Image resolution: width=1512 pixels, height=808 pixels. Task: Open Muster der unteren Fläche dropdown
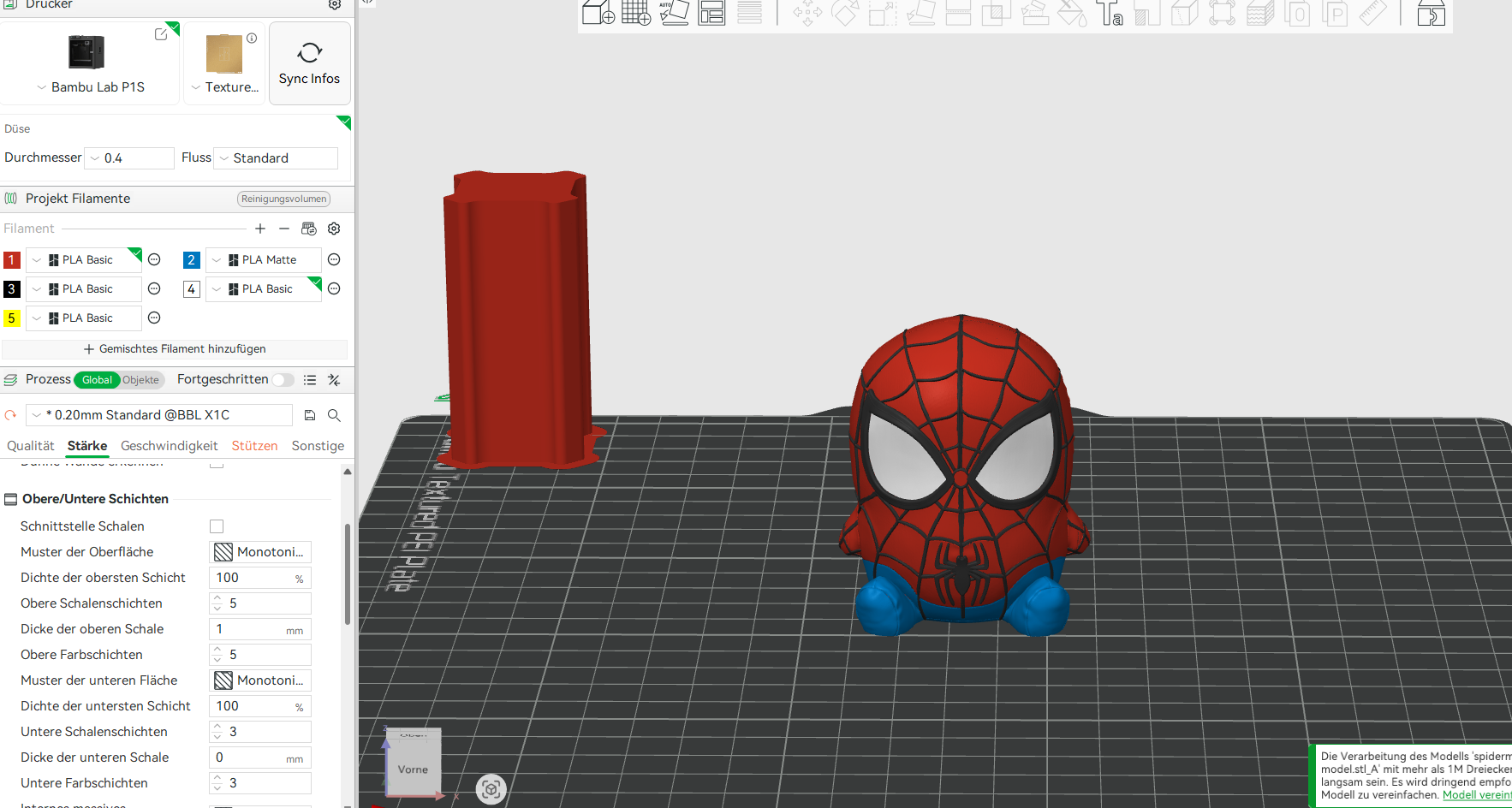click(x=260, y=680)
